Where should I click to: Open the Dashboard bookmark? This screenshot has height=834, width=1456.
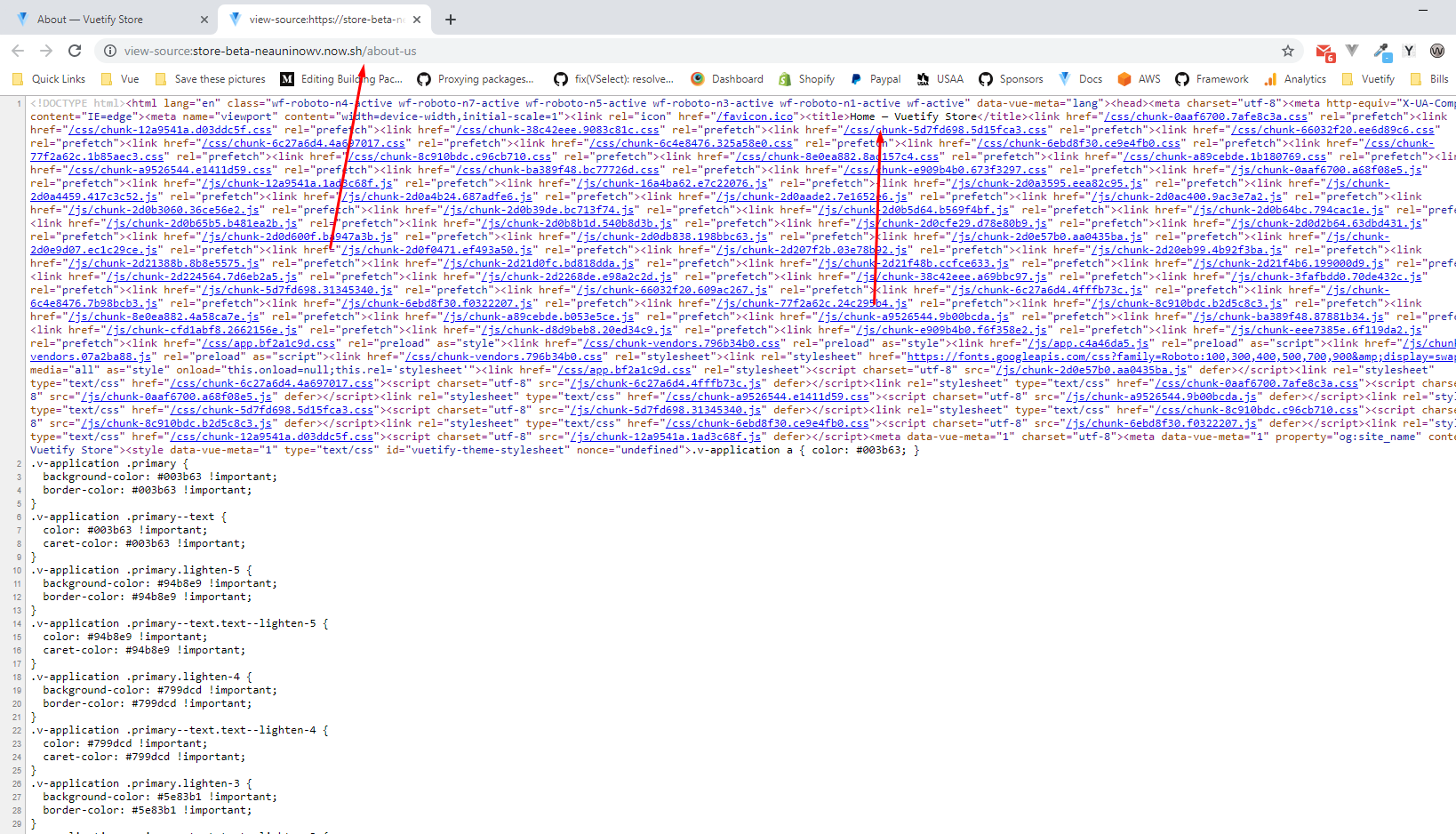(x=727, y=79)
